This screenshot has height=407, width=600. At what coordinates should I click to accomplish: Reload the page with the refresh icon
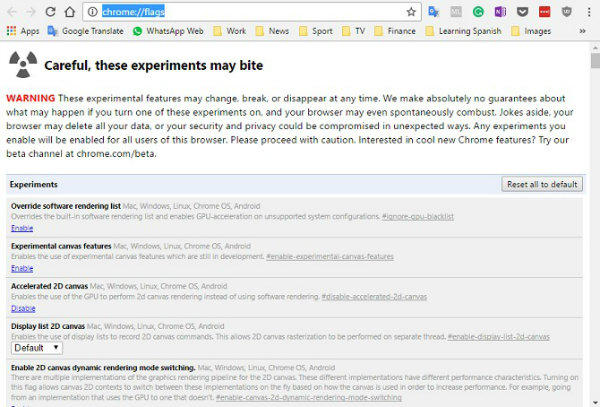click(x=50, y=12)
